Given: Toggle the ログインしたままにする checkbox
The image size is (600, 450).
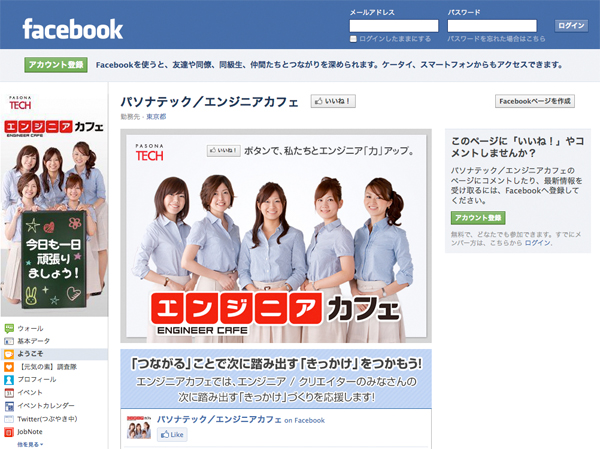Looking at the screenshot, I should point(353,39).
